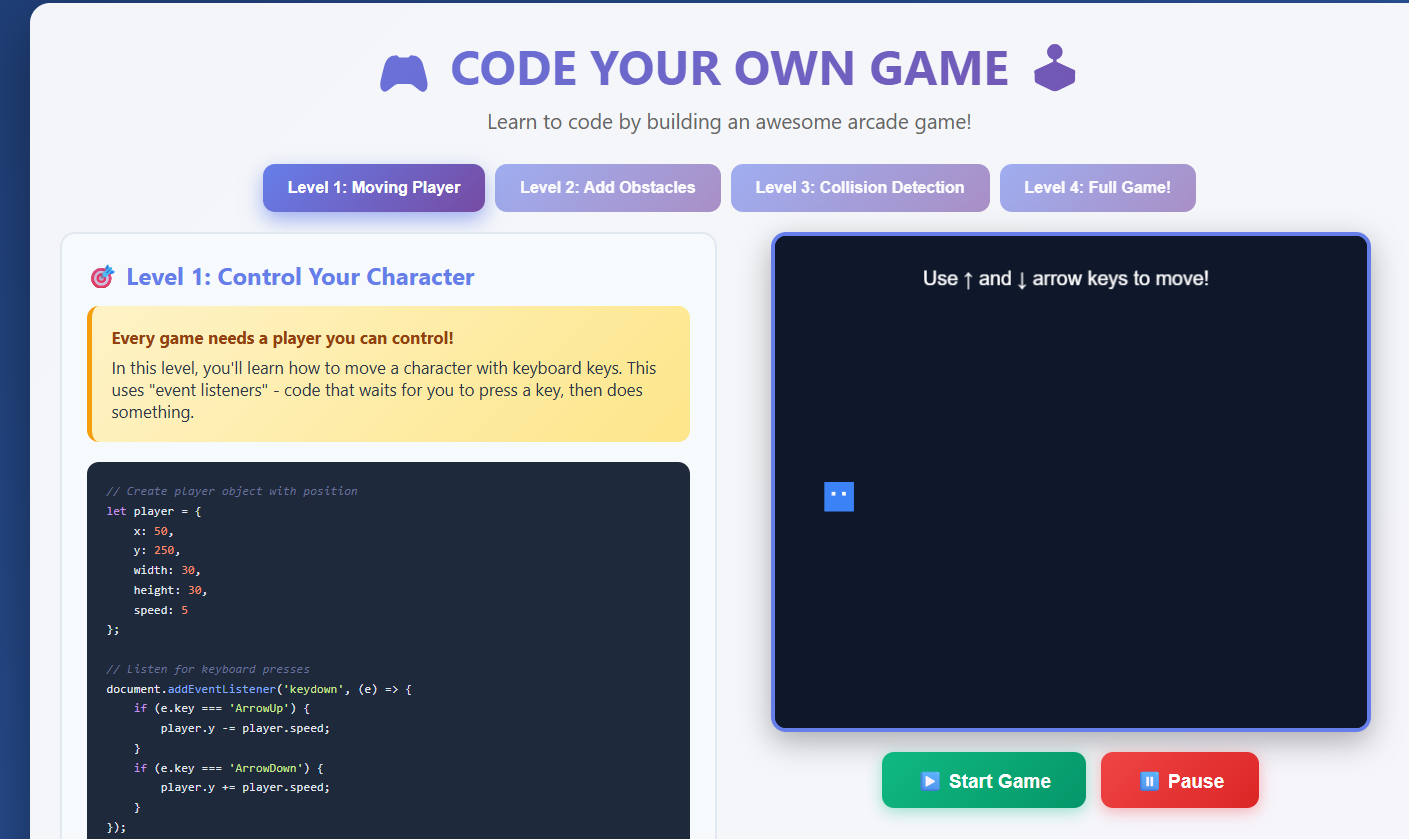1409x839 pixels.
Task: Click the dark game preview canvas
Action: pos(1070,480)
